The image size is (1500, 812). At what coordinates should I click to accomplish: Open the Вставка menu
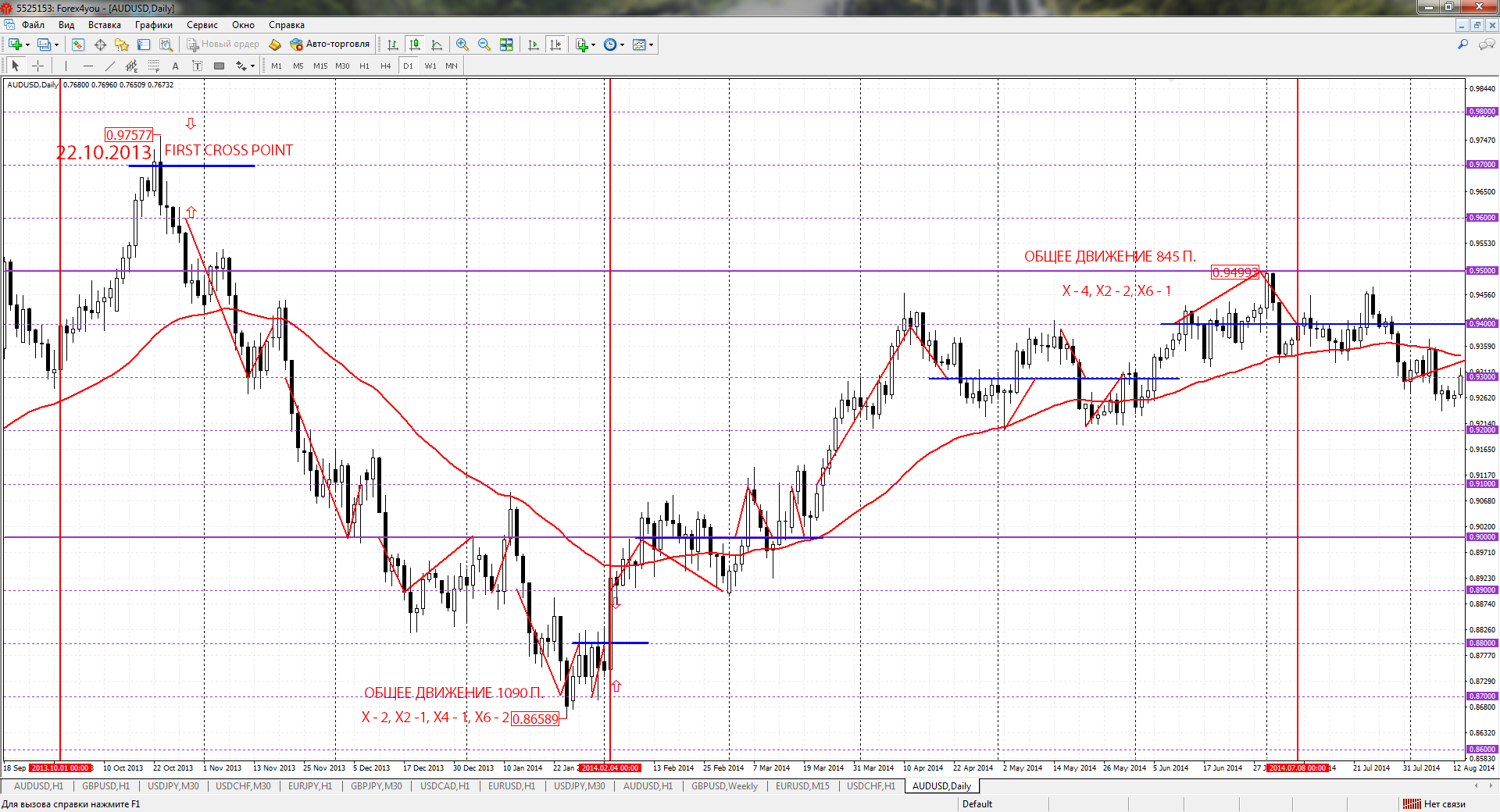point(105,25)
